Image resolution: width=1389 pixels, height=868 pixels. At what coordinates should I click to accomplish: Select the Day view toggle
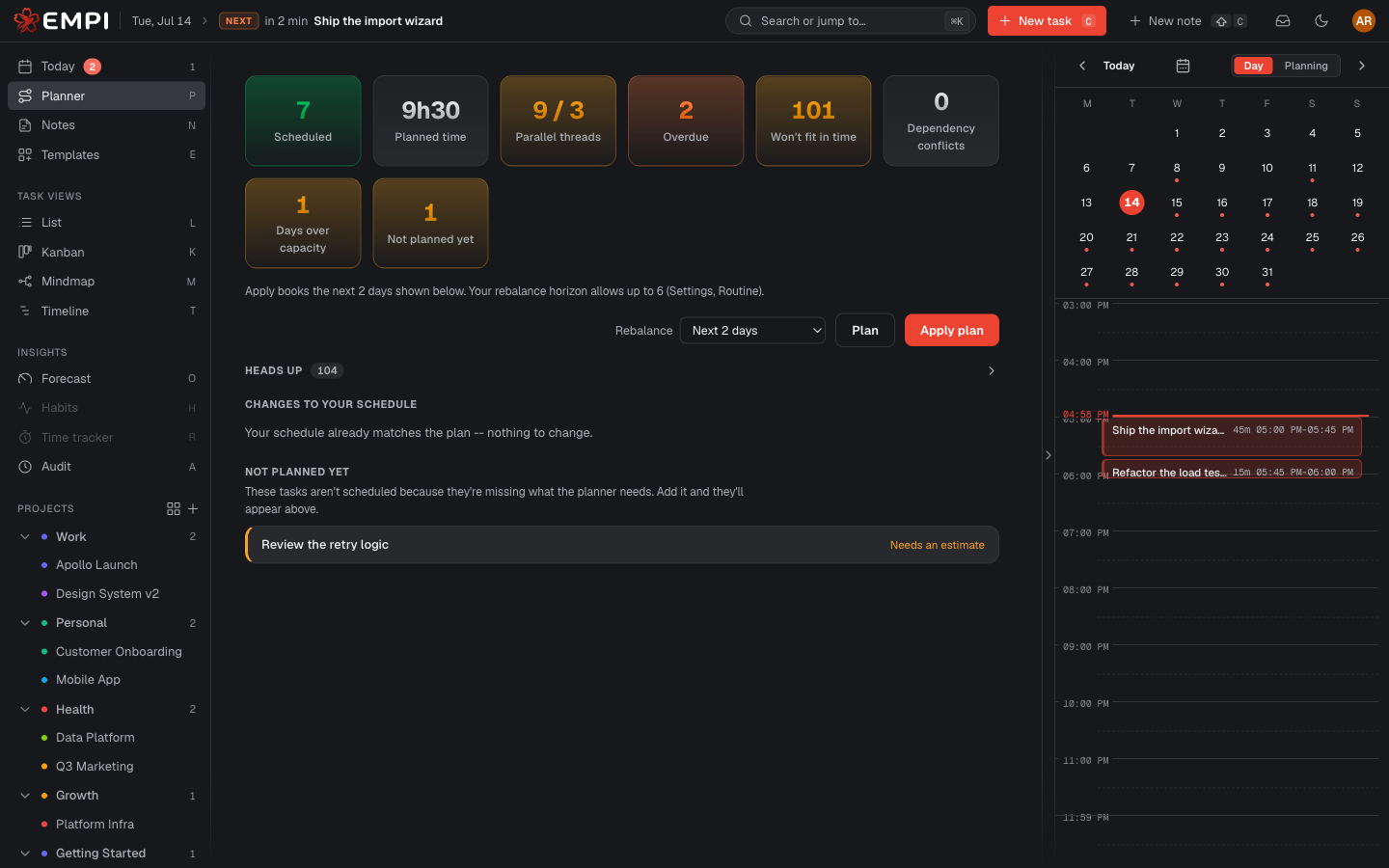coord(1253,66)
